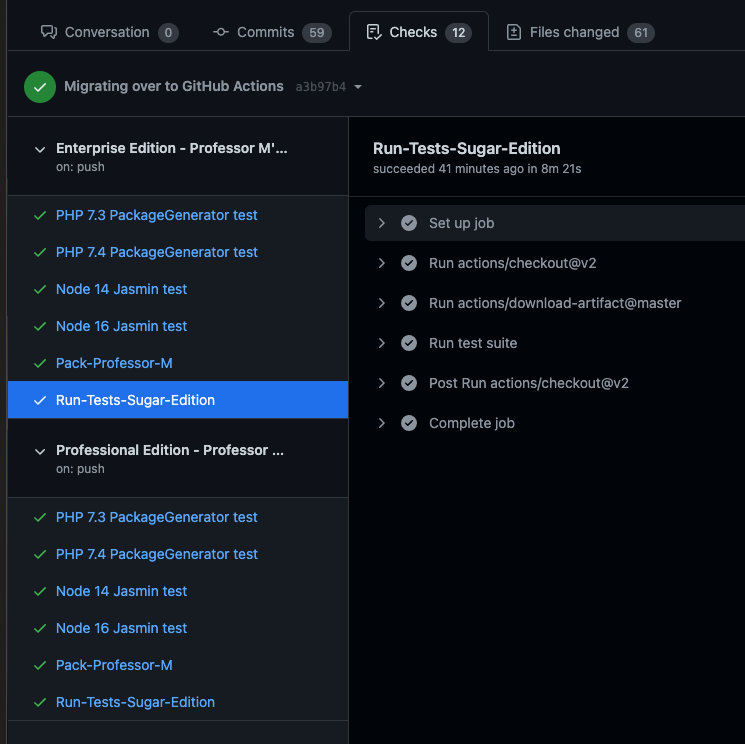Click the Files changed diff icon
The height and width of the screenshot is (744, 745).
[514, 32]
